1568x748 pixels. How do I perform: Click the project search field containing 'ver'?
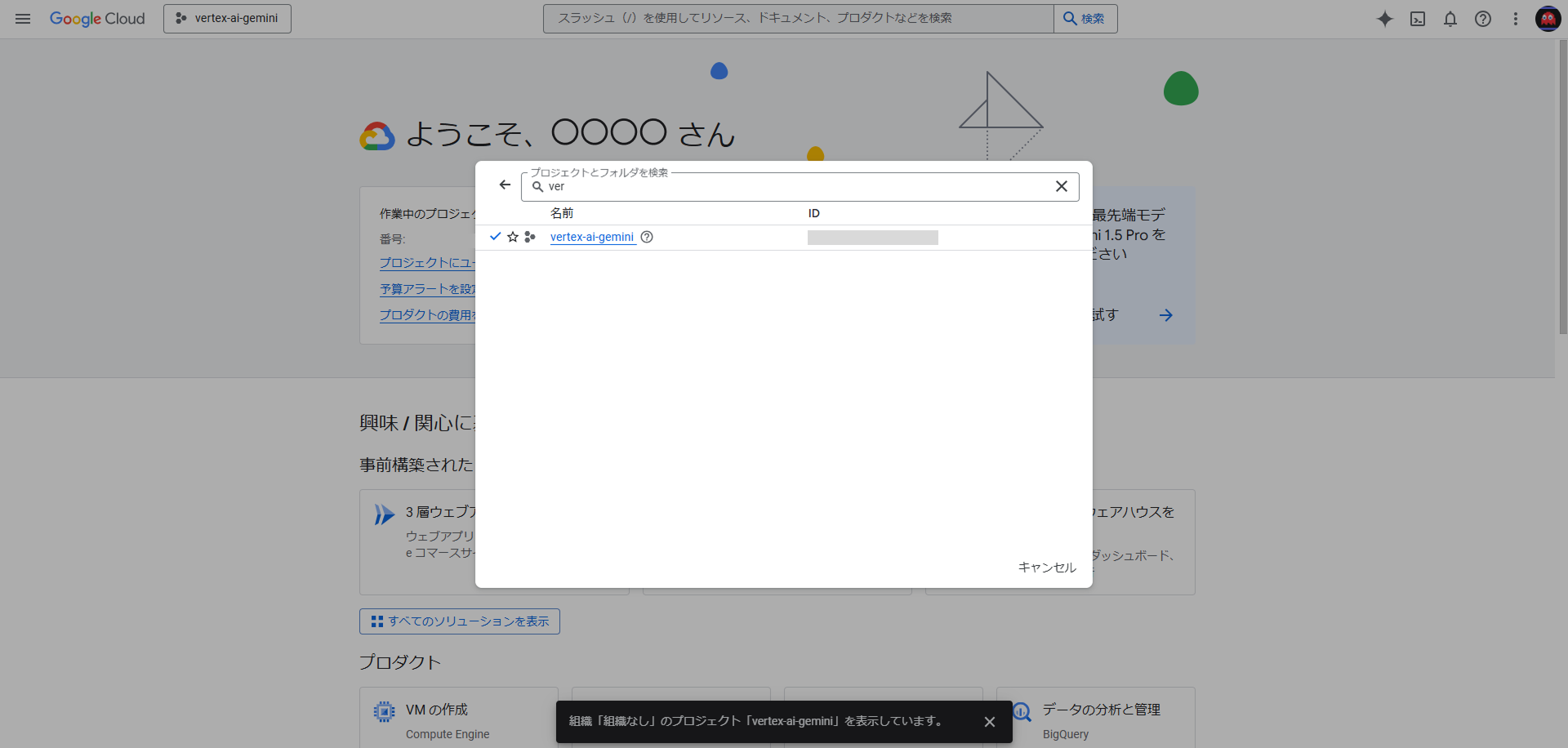[x=799, y=187]
